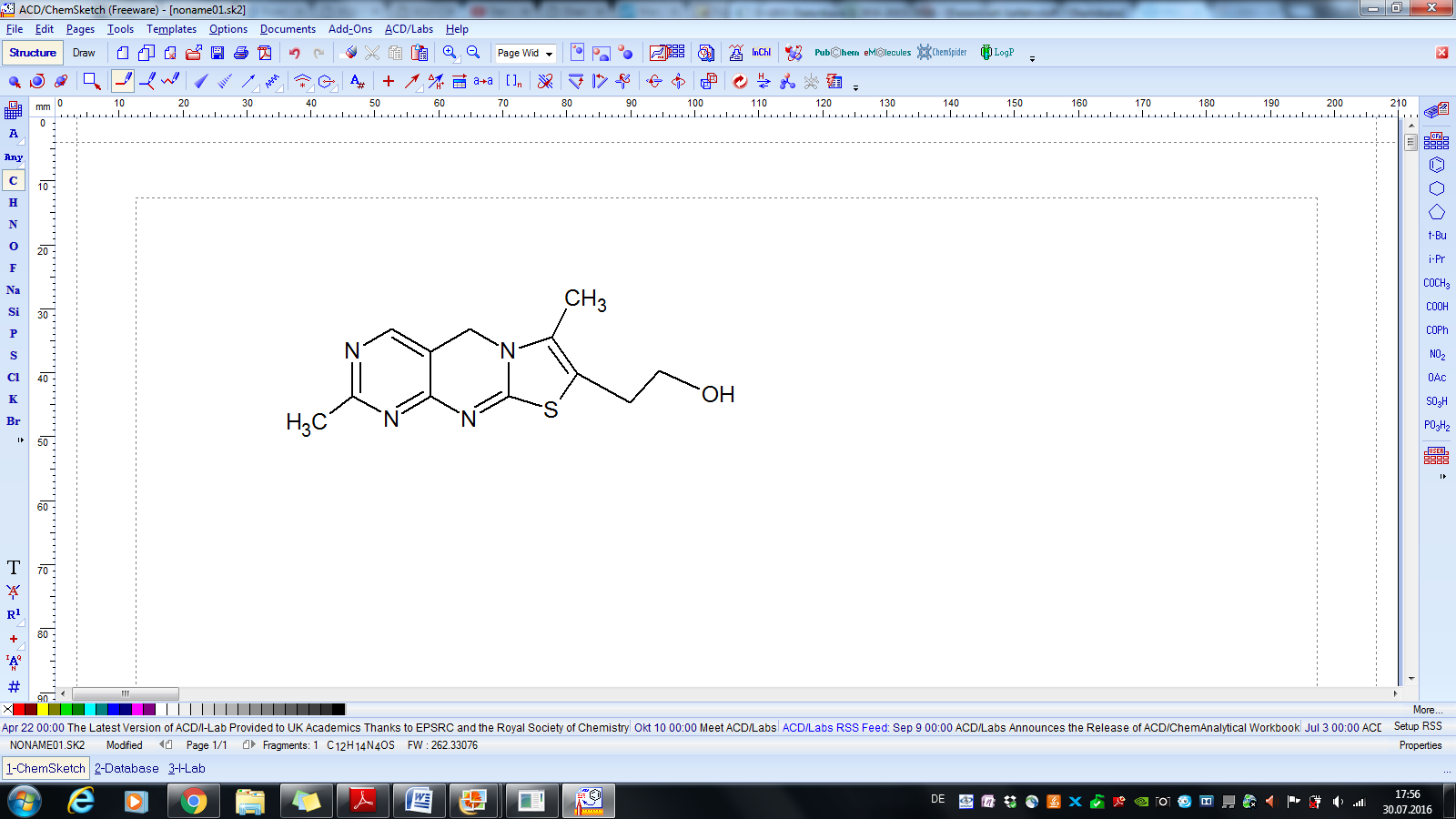This screenshot has height=819, width=1456.
Task: Click the Check Tautomeric Forms icon
Action: 763,81
